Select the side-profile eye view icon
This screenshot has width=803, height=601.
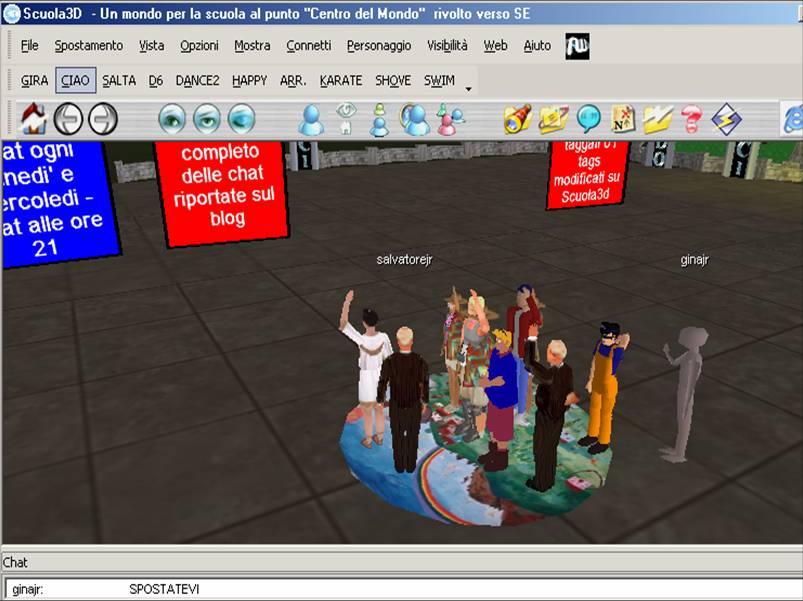241,119
